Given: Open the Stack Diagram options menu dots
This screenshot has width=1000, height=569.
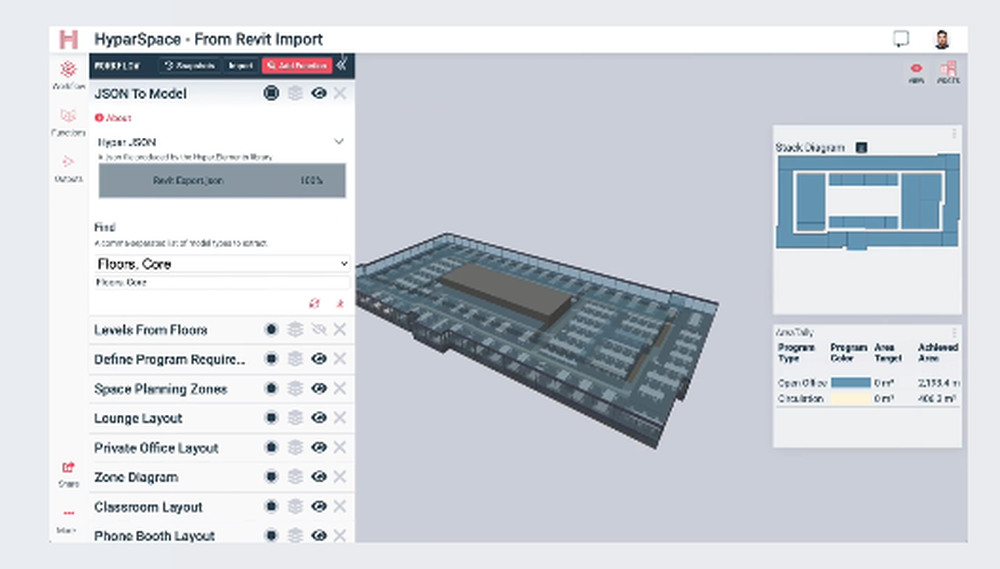Looking at the screenshot, I should point(954,133).
